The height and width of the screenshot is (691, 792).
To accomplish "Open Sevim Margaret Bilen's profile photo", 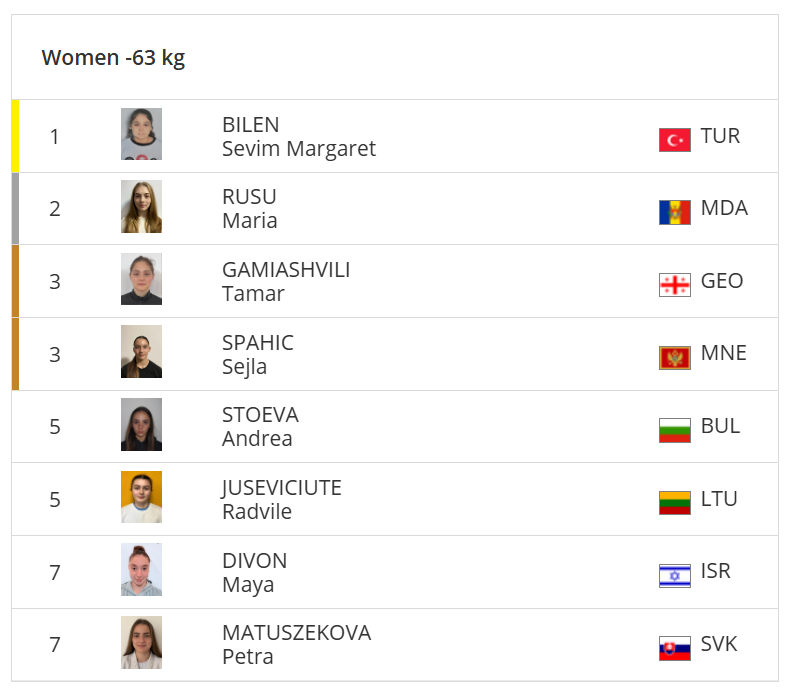I will [x=141, y=135].
